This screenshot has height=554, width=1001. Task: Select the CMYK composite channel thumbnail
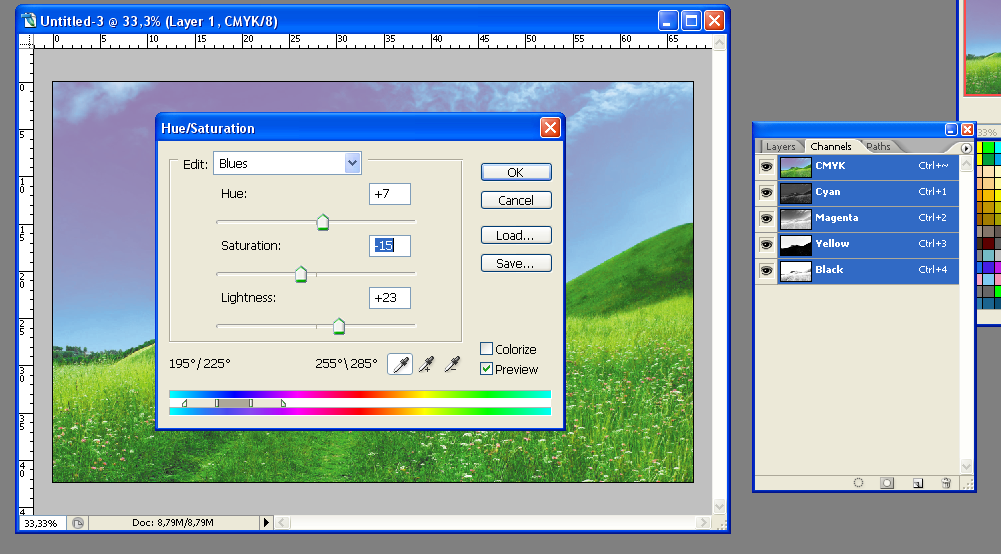point(795,167)
